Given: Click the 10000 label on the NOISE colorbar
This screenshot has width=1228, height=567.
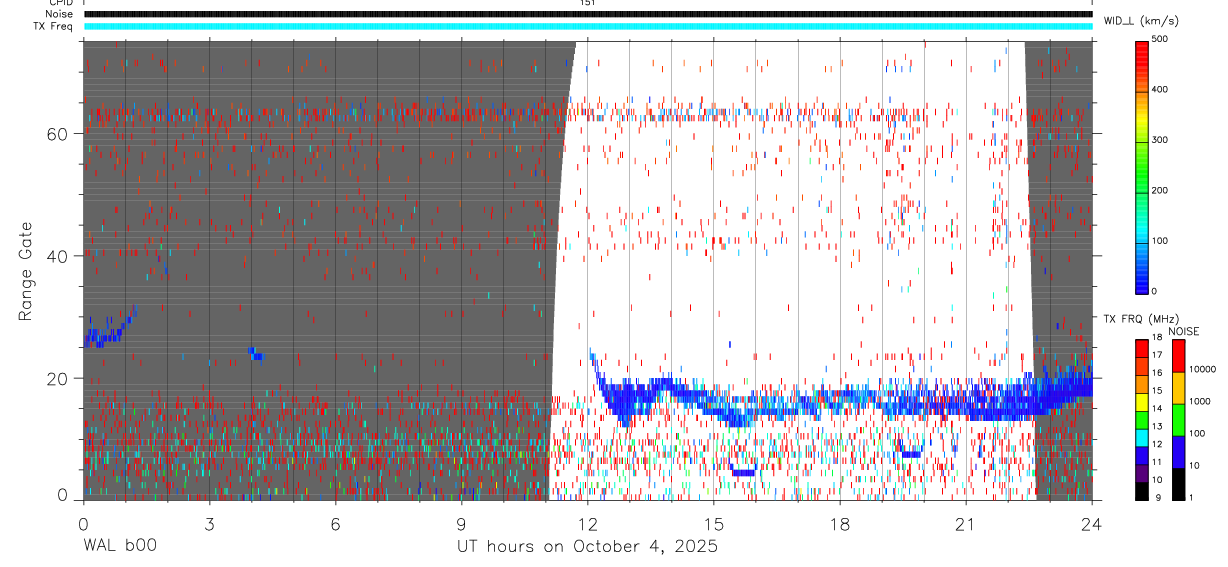Looking at the screenshot, I should tap(1203, 369).
